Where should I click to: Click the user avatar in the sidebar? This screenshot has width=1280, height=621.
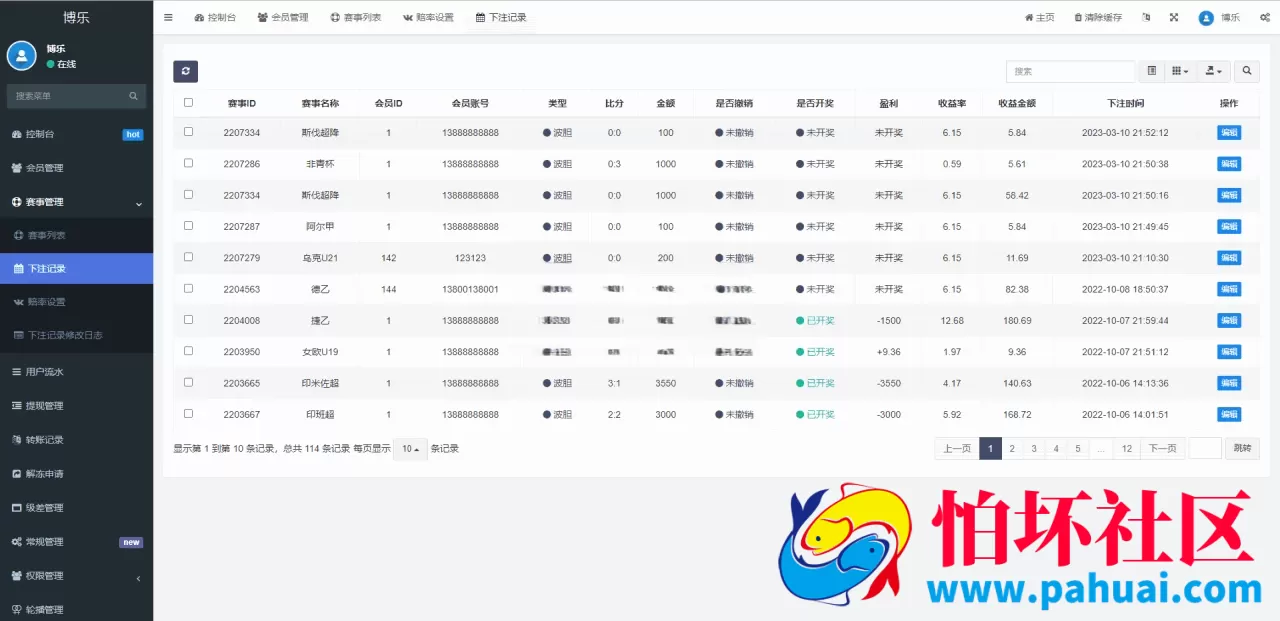(22, 56)
